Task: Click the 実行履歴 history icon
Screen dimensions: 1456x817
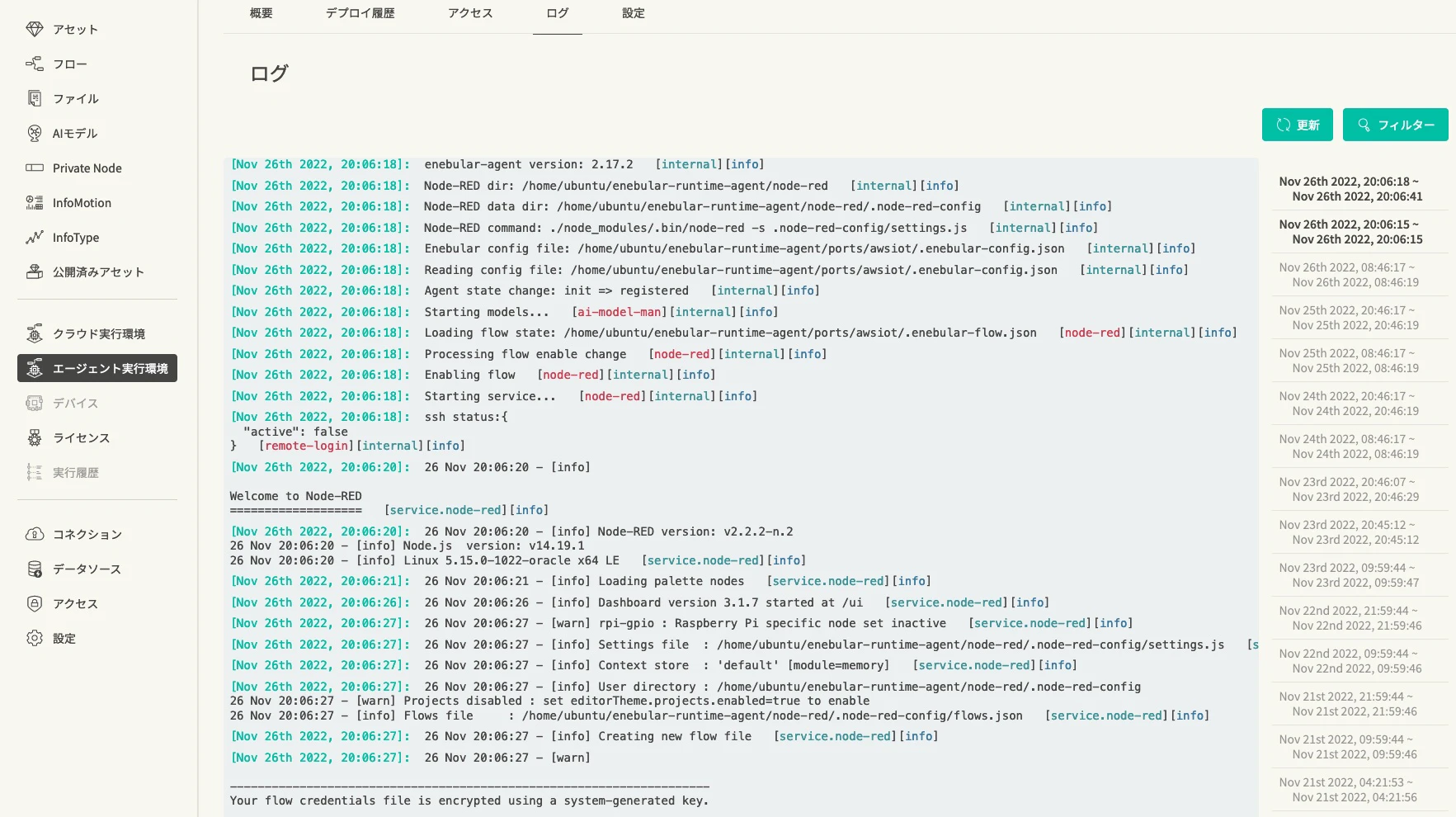Action: [x=35, y=472]
